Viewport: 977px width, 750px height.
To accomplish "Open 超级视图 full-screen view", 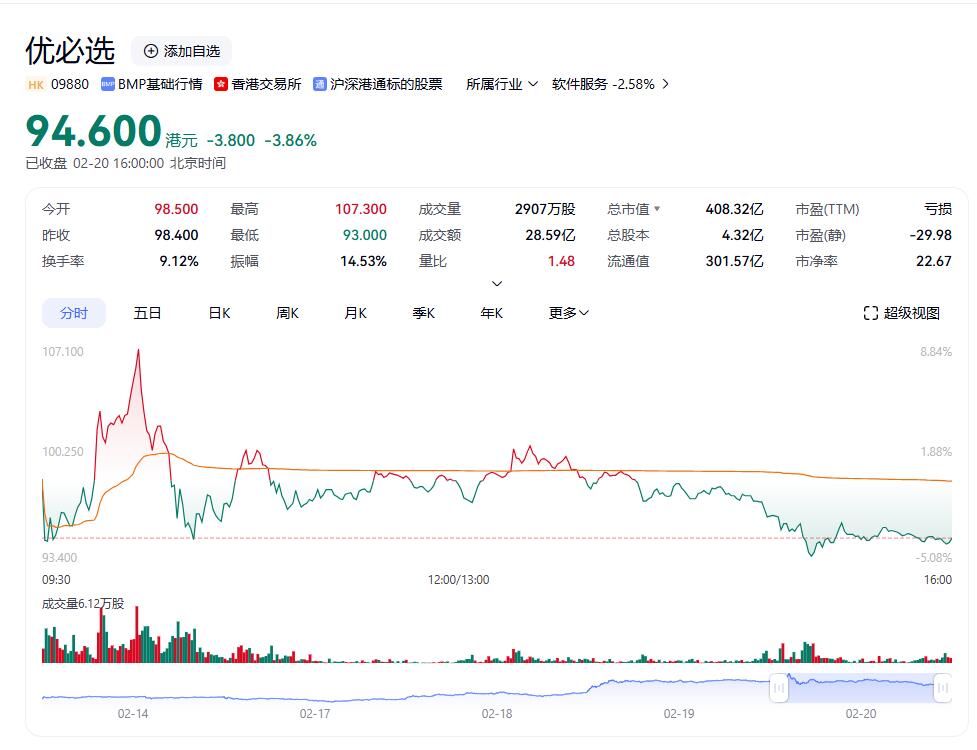I will pos(902,313).
